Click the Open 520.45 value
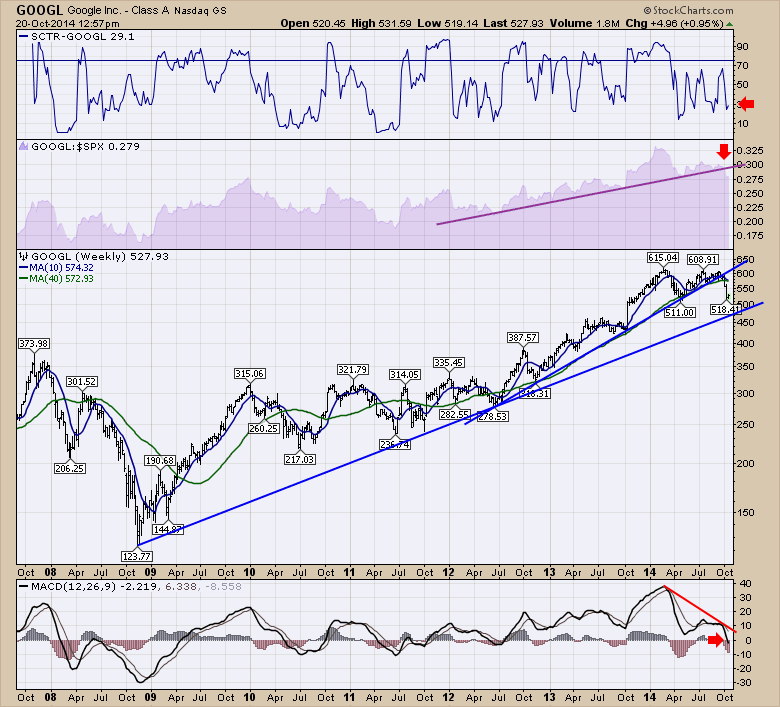 [x=312, y=23]
